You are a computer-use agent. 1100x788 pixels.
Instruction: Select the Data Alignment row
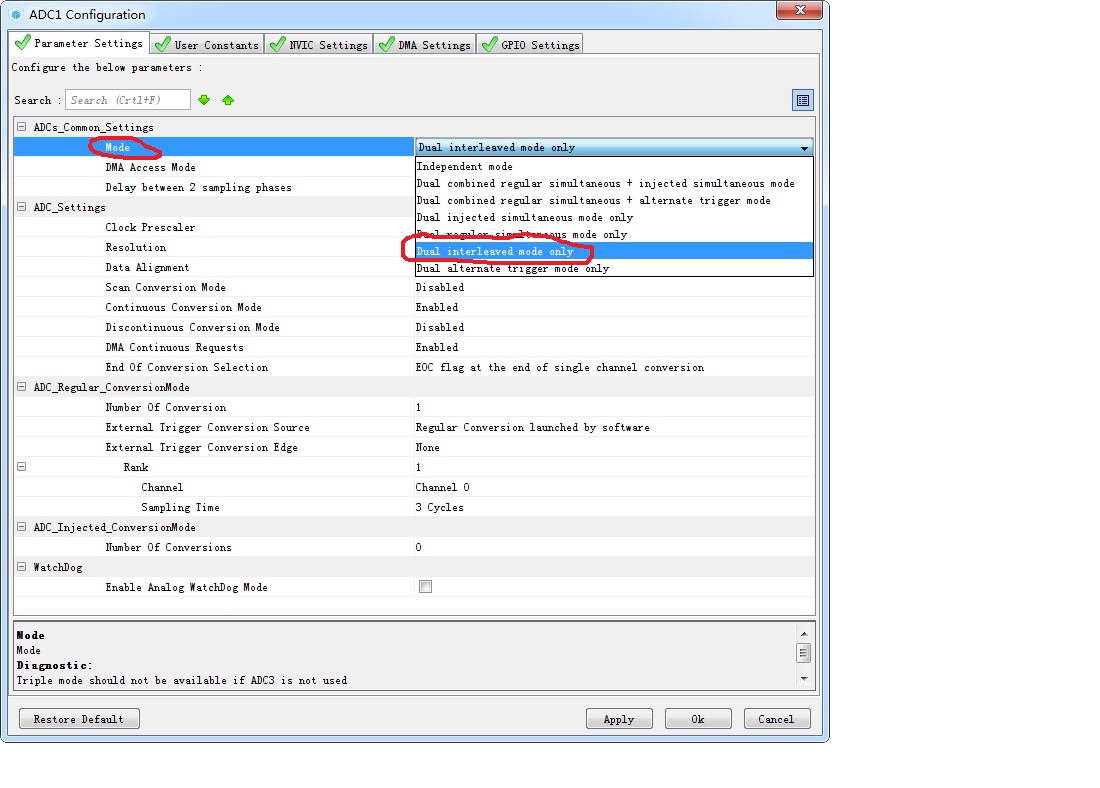pyautogui.click(x=214, y=267)
